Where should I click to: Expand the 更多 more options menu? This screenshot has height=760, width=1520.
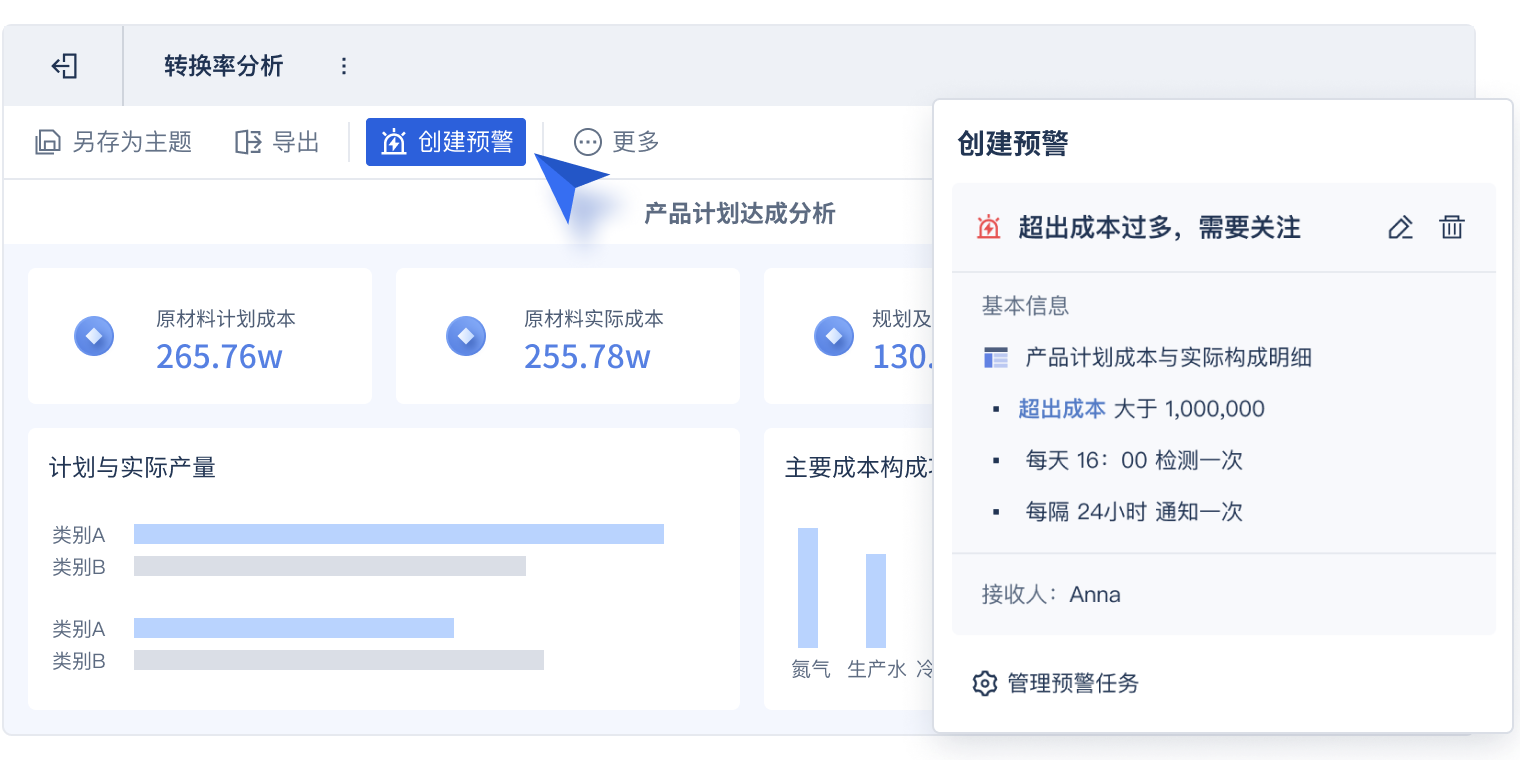pos(616,142)
